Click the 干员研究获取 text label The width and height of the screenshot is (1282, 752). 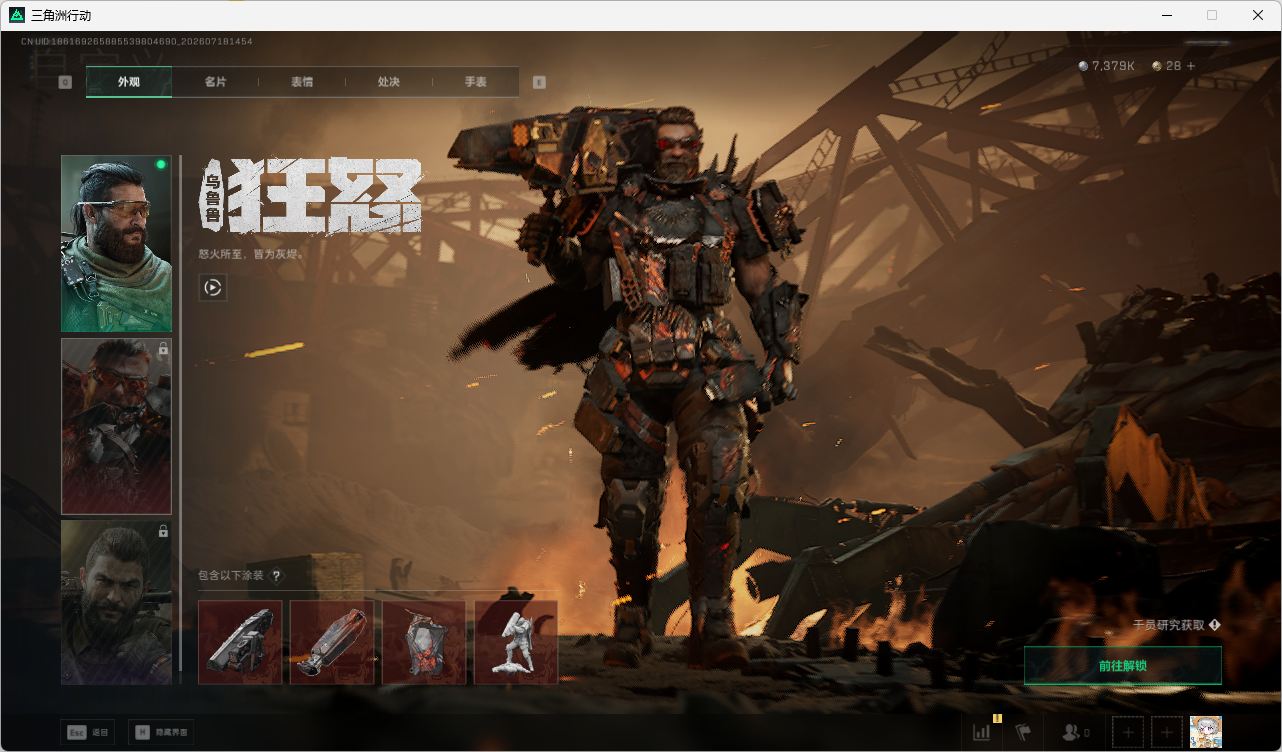click(1168, 625)
